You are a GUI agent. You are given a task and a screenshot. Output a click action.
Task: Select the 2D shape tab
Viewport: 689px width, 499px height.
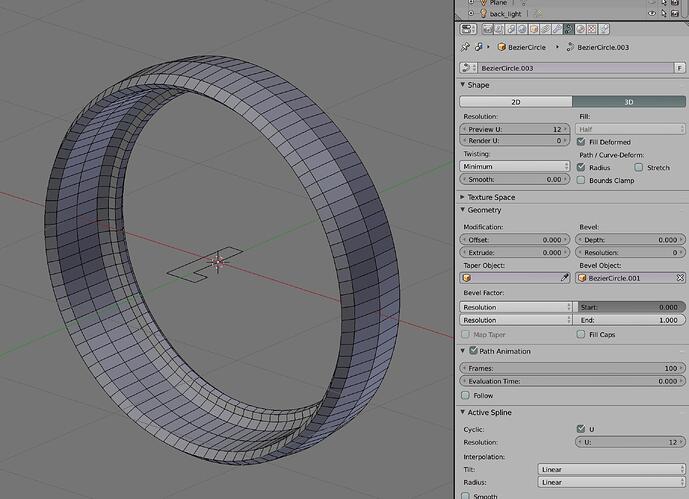pos(516,102)
